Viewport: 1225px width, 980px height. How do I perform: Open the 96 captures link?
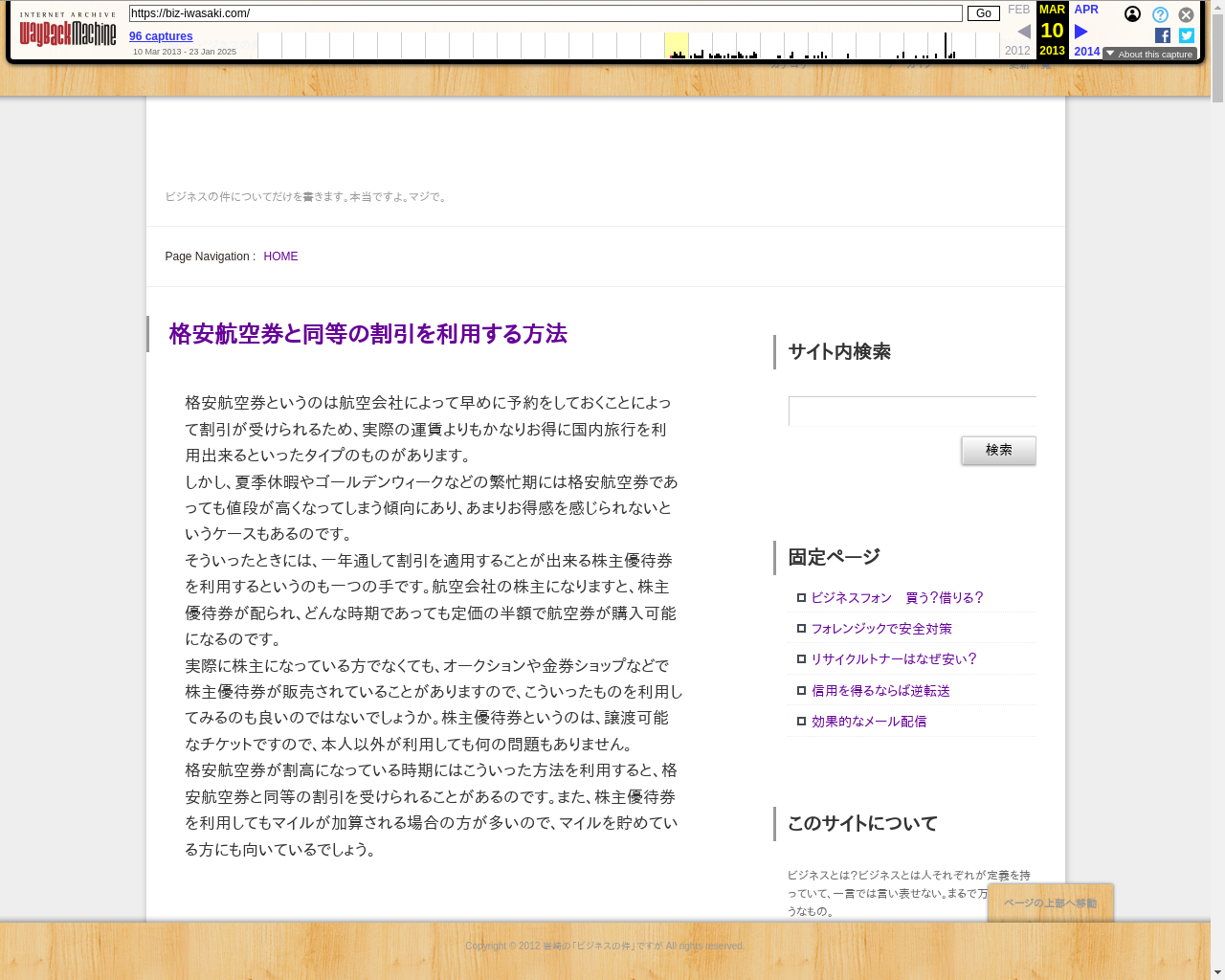click(x=161, y=36)
